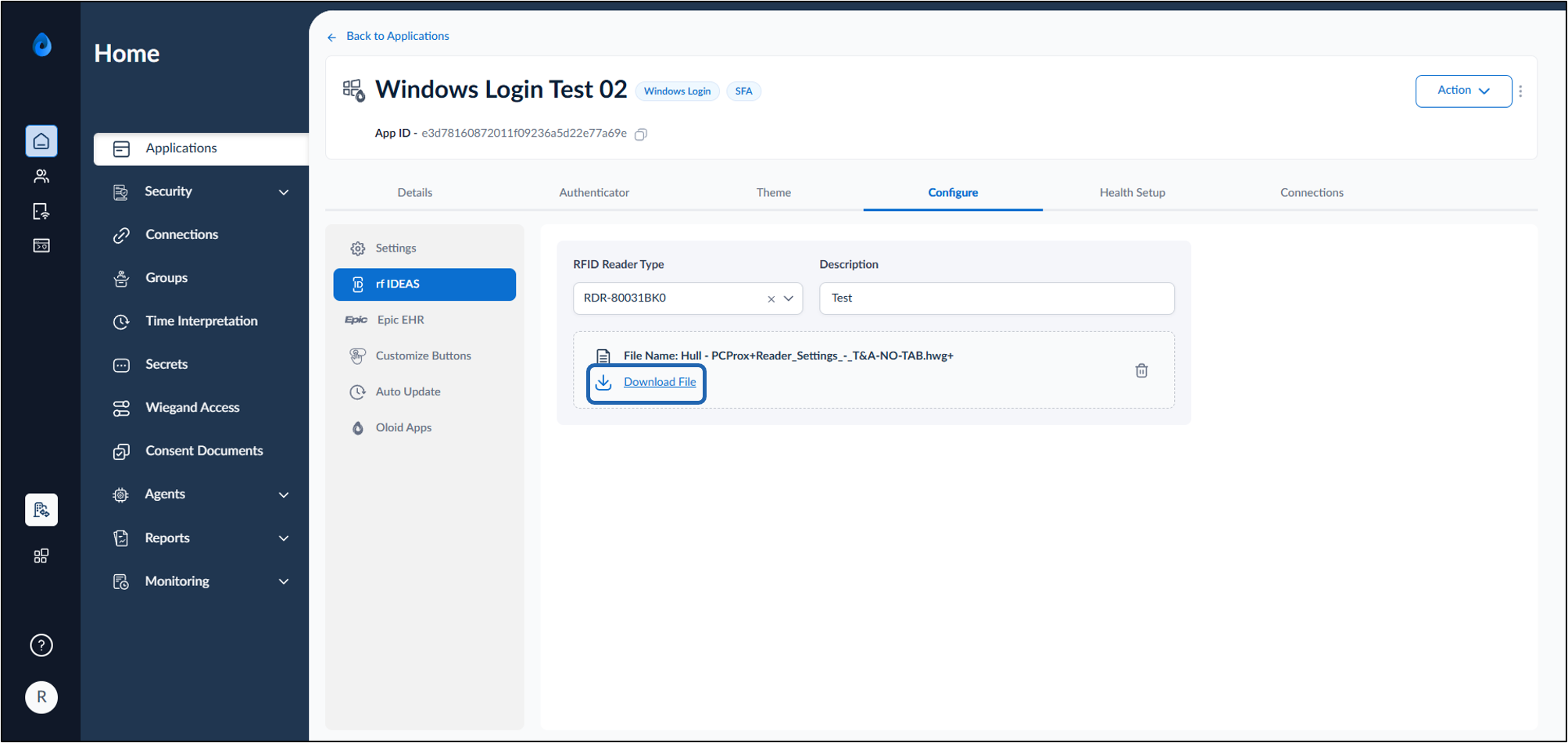The image size is (1568, 743).
Task: Click the Groups icon in sidebar
Action: [x=121, y=278]
